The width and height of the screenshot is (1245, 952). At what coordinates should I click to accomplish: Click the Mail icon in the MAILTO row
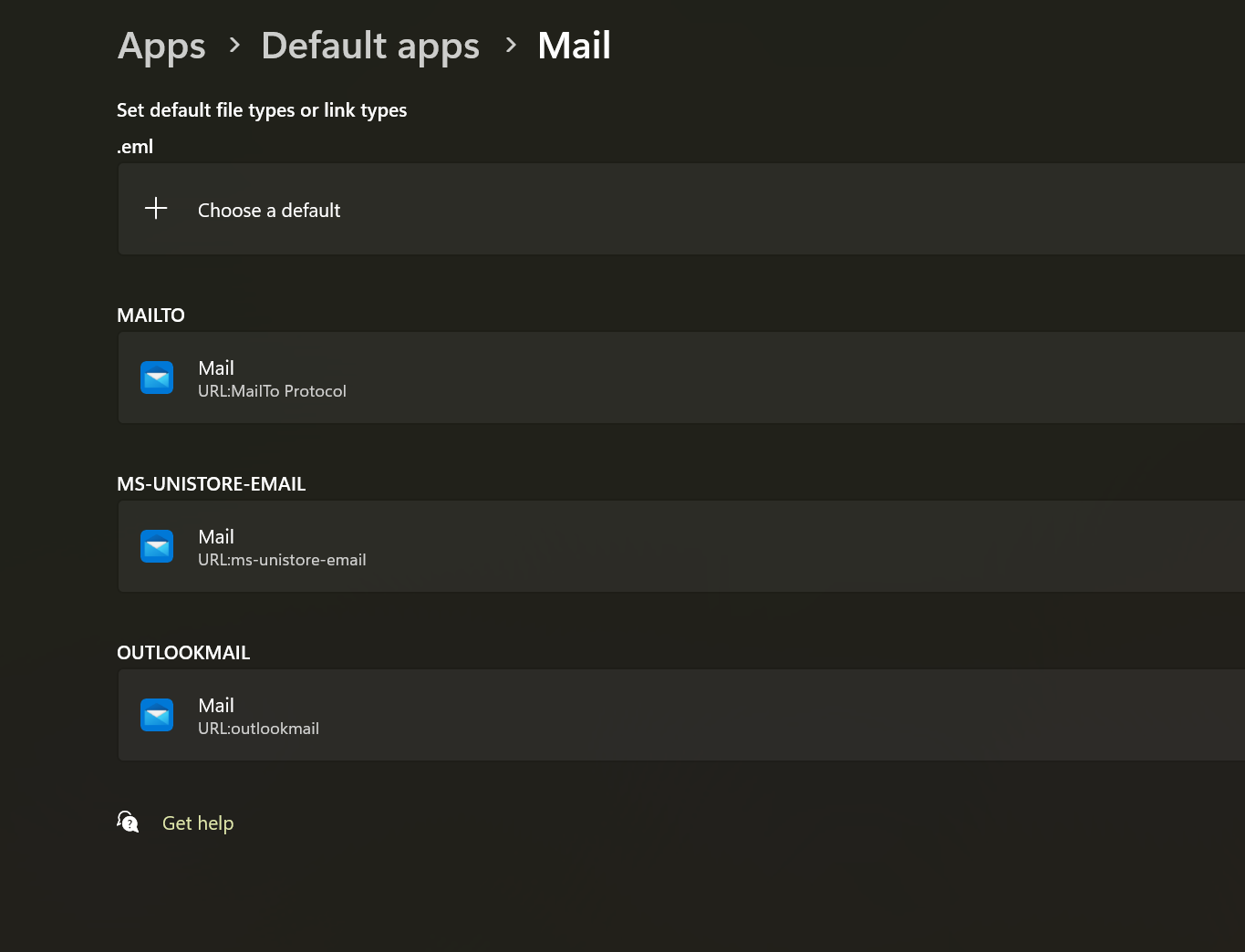157,378
